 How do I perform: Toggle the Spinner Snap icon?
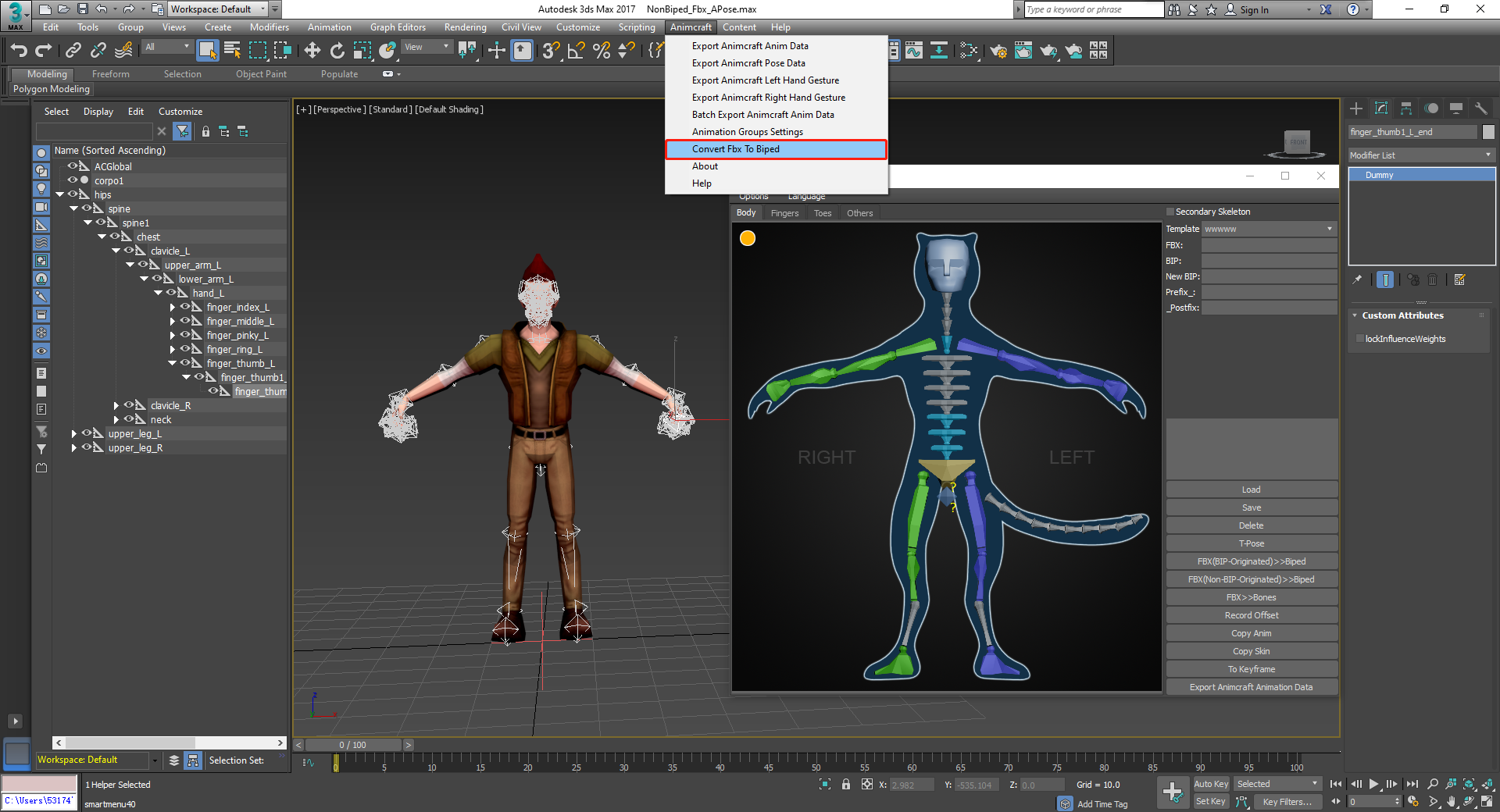[x=627, y=51]
